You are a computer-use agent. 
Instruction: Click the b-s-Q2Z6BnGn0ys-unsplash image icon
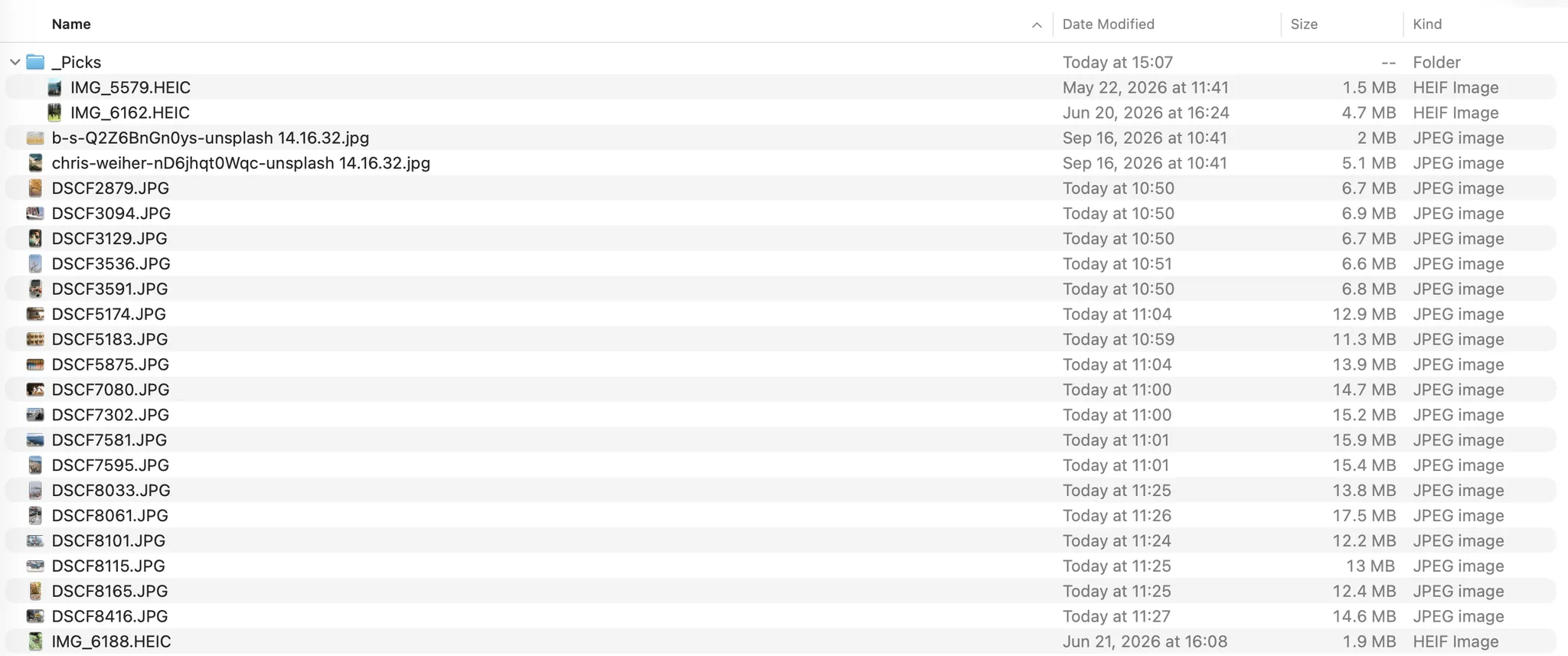(35, 138)
